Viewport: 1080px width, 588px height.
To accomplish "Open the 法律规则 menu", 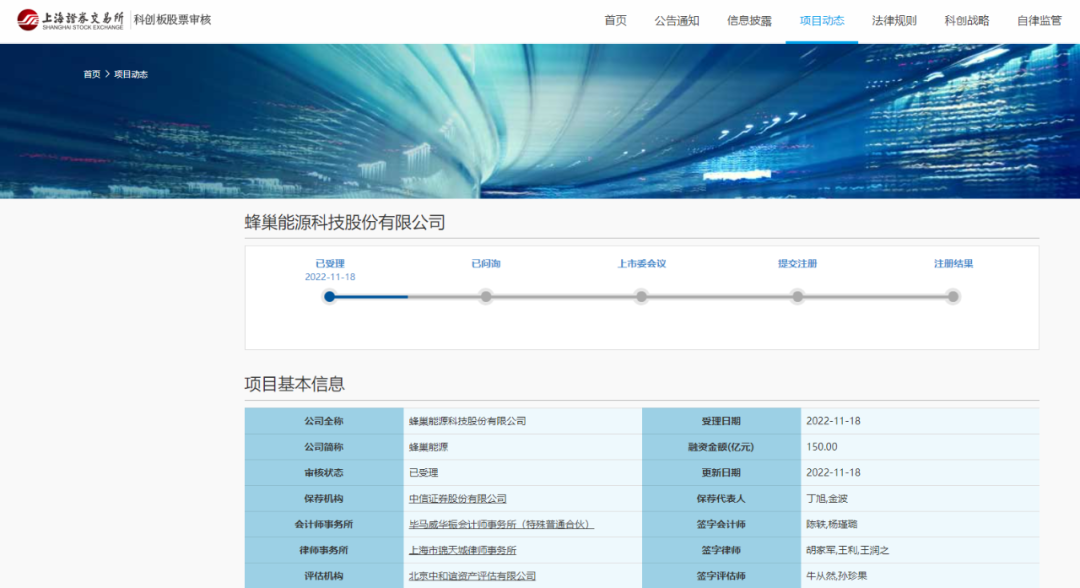I will pos(894,21).
